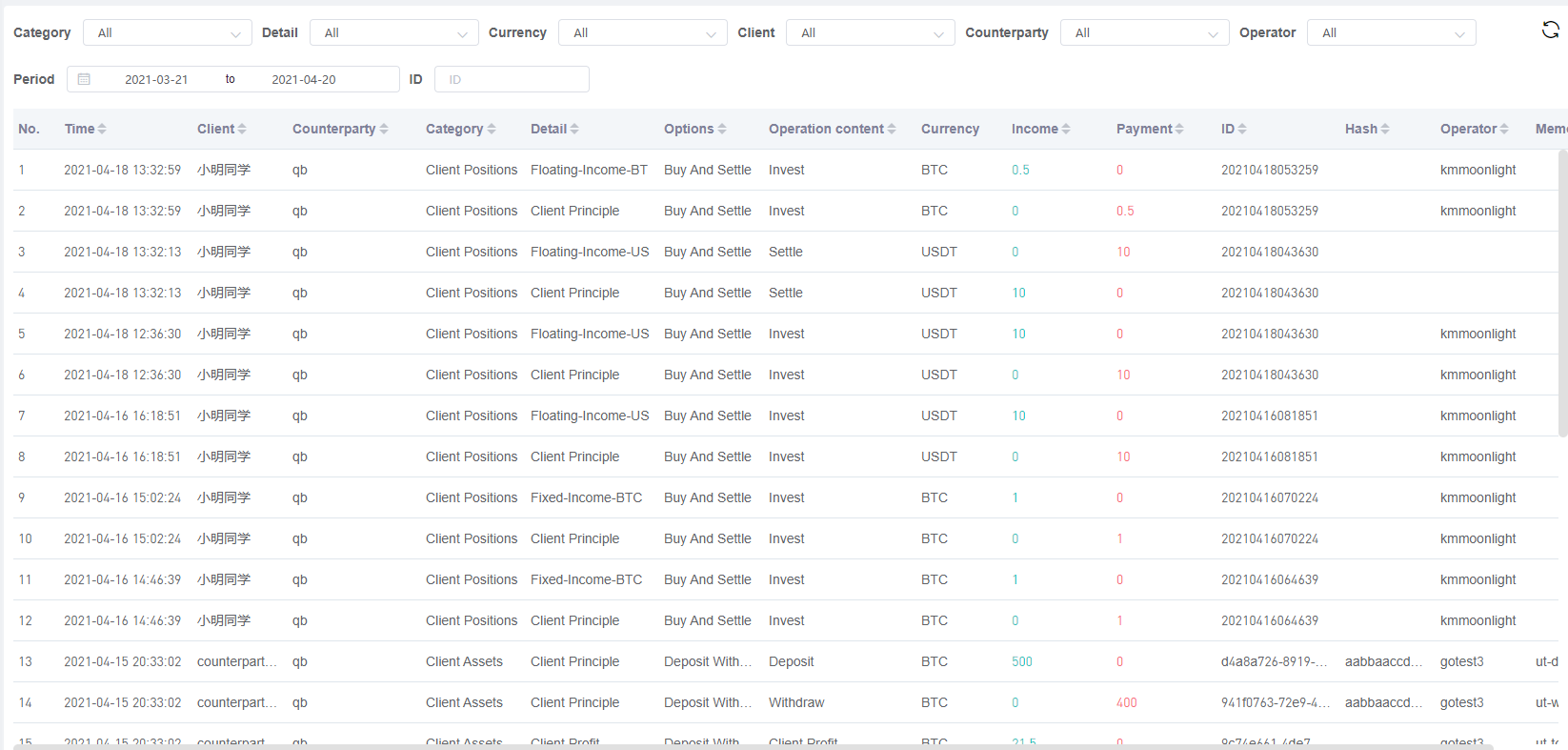
Task: Open the calendar icon in Period field
Action: pos(84,79)
